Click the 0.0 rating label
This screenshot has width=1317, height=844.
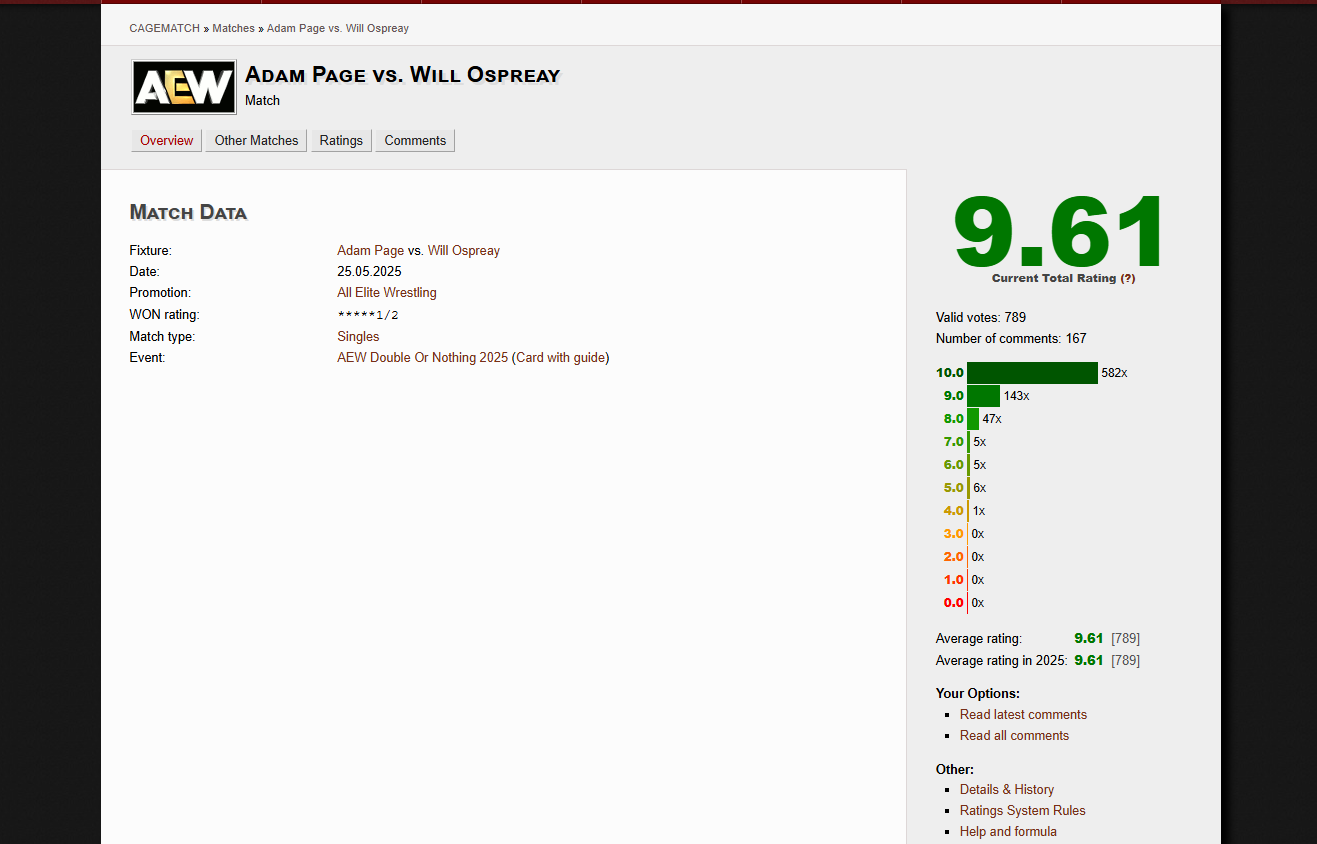953,603
